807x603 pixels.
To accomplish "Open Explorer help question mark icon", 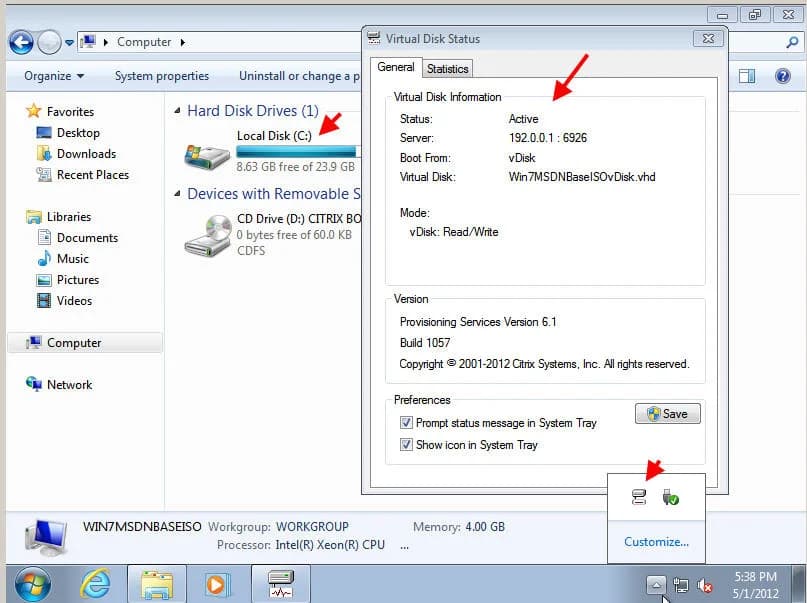I will [x=783, y=76].
